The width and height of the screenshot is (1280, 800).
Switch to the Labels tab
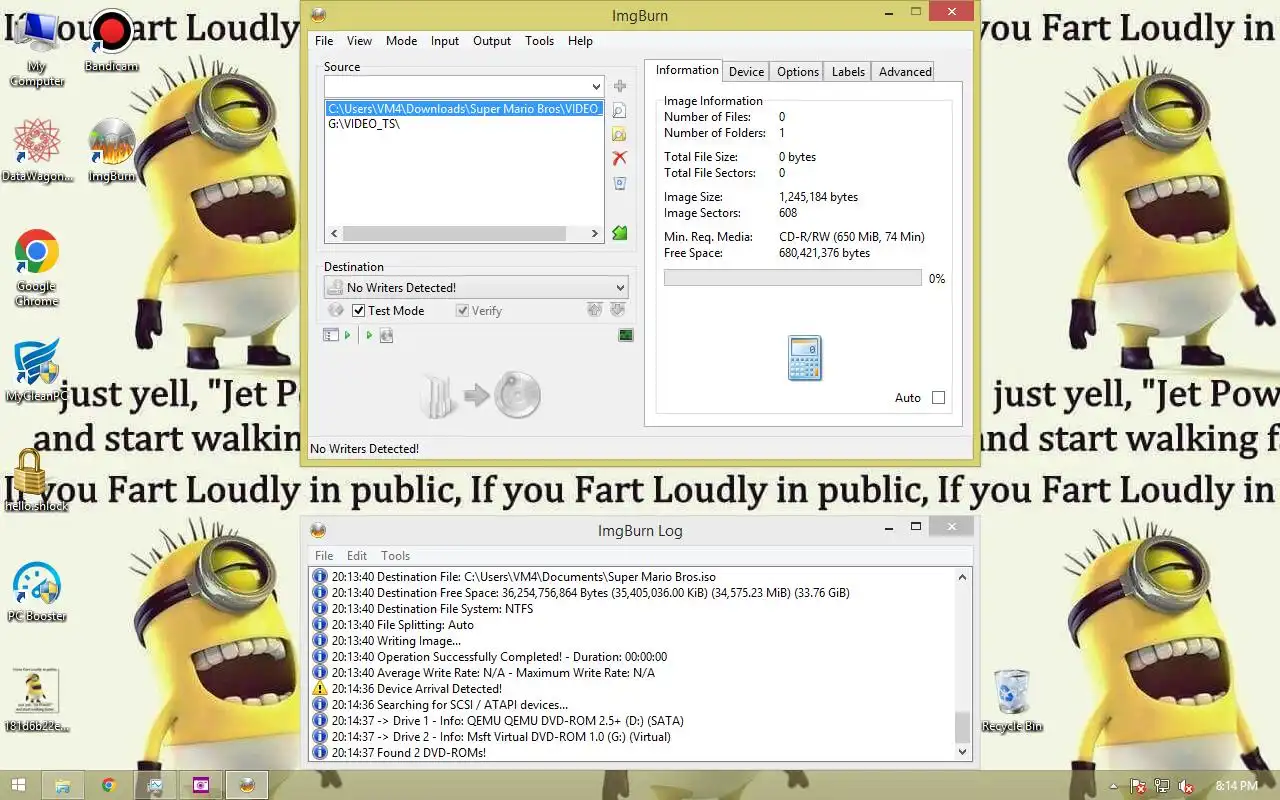pyautogui.click(x=848, y=72)
